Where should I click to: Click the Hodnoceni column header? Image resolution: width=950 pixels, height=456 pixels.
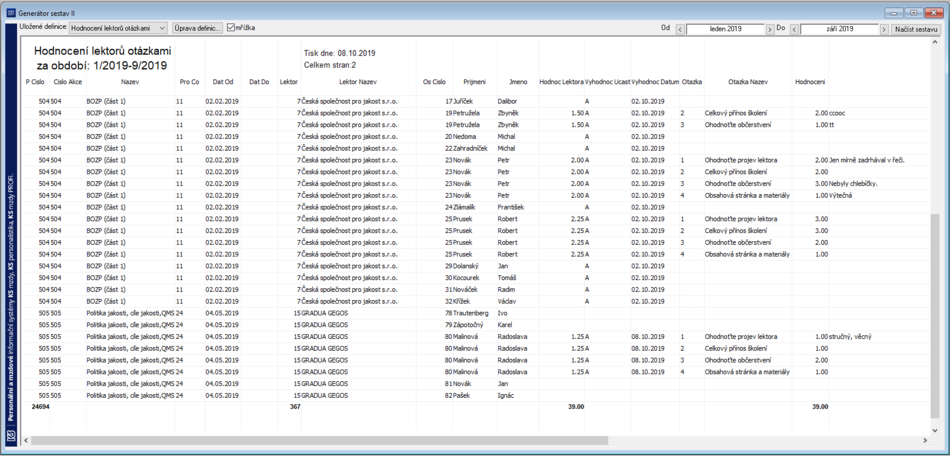click(810, 82)
